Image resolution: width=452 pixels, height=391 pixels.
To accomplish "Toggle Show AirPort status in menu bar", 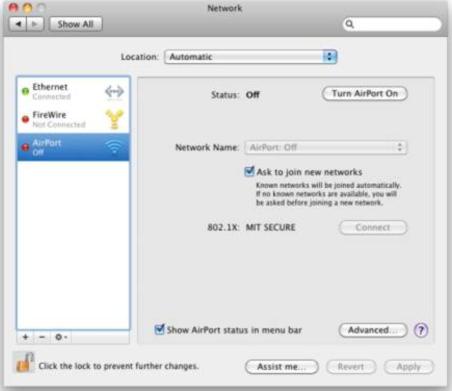I will (160, 330).
